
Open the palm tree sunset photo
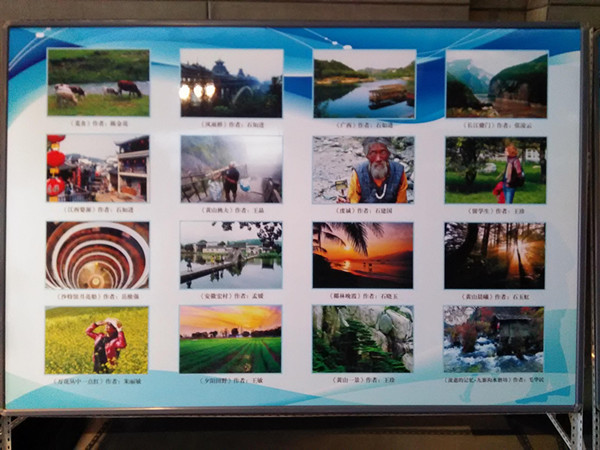(x=362, y=255)
